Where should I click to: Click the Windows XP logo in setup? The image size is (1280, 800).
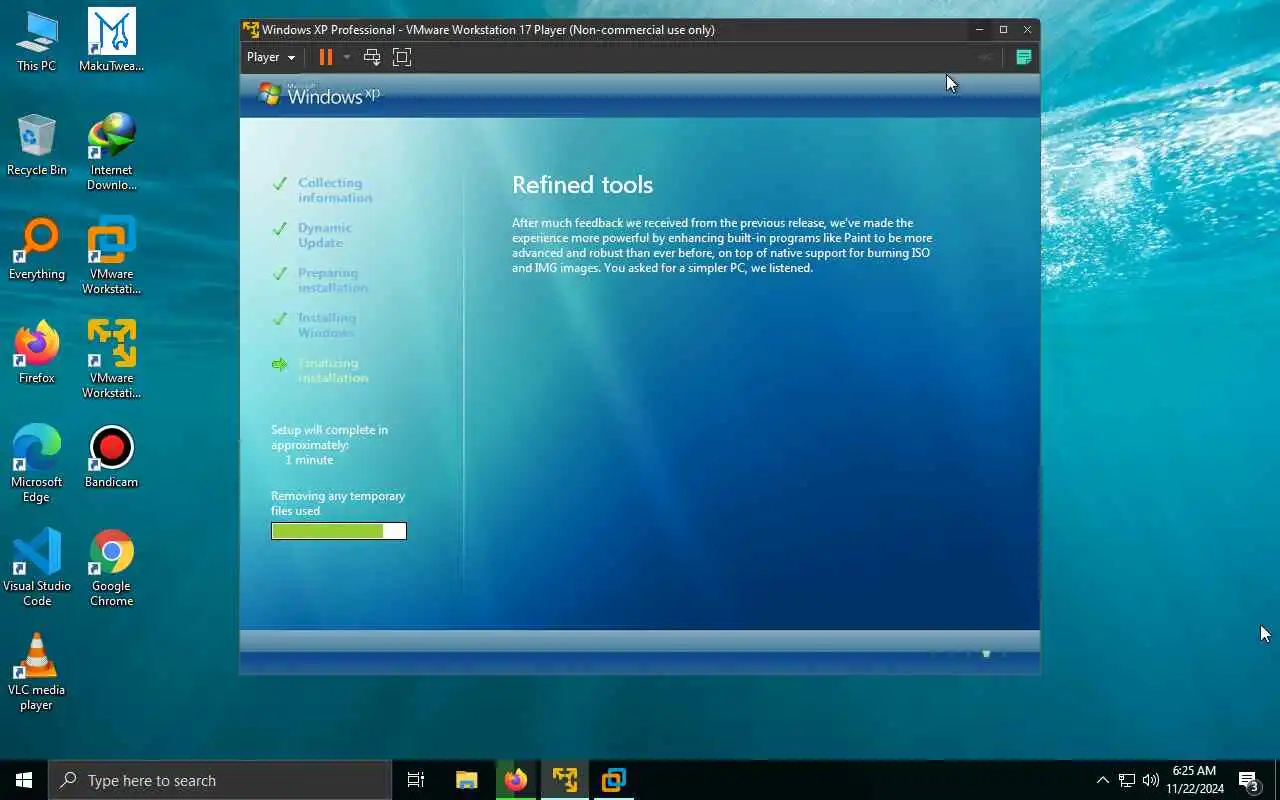click(319, 95)
